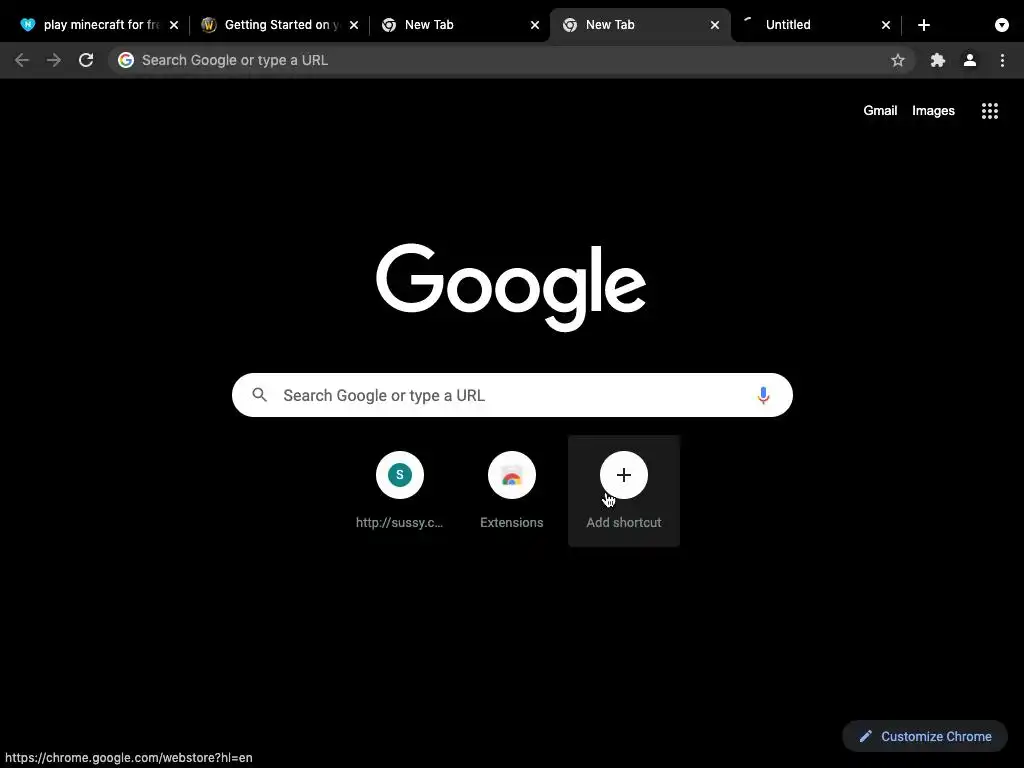The image size is (1024, 768).
Task: Start voice search with the microphone icon
Action: coord(763,395)
